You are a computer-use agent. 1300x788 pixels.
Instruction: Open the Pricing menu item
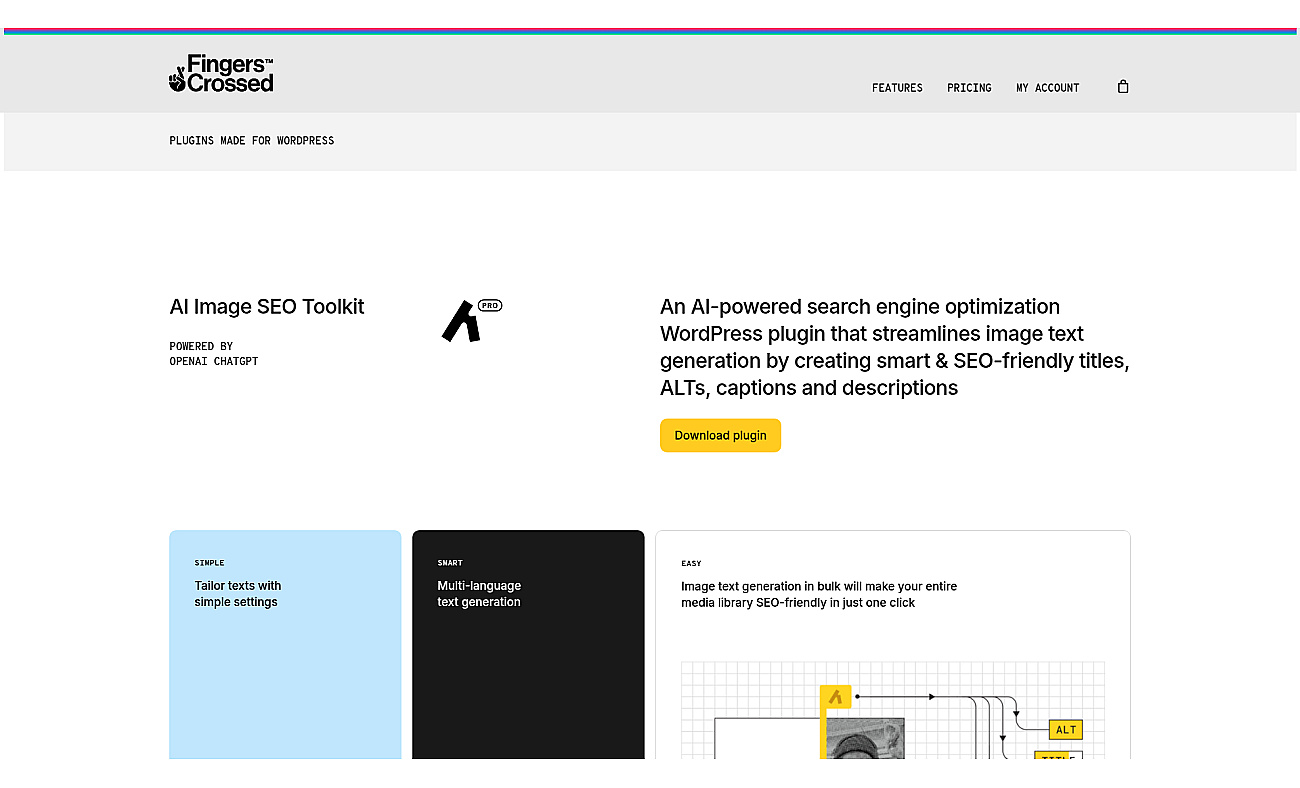pos(969,88)
